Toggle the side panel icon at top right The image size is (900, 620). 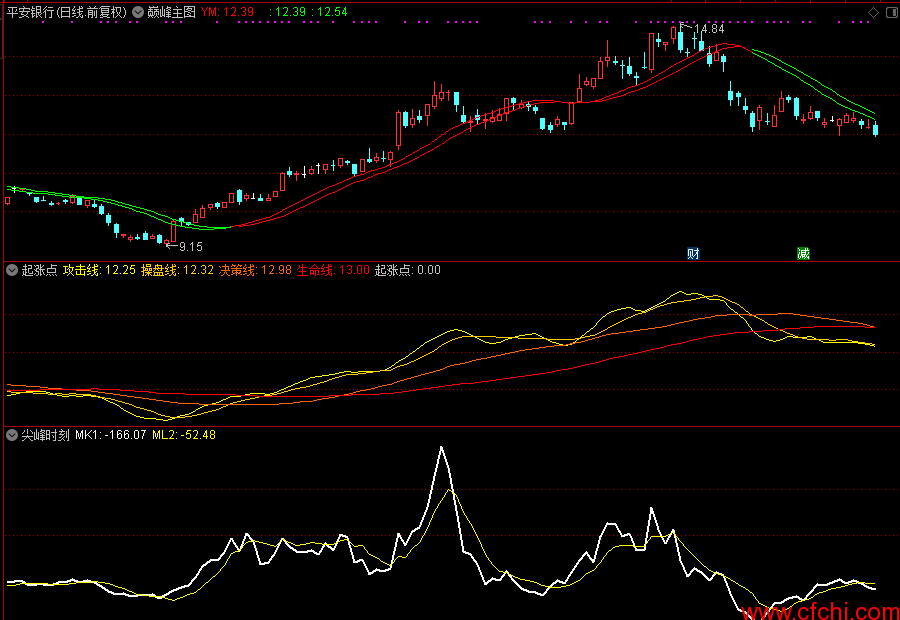coord(893,12)
